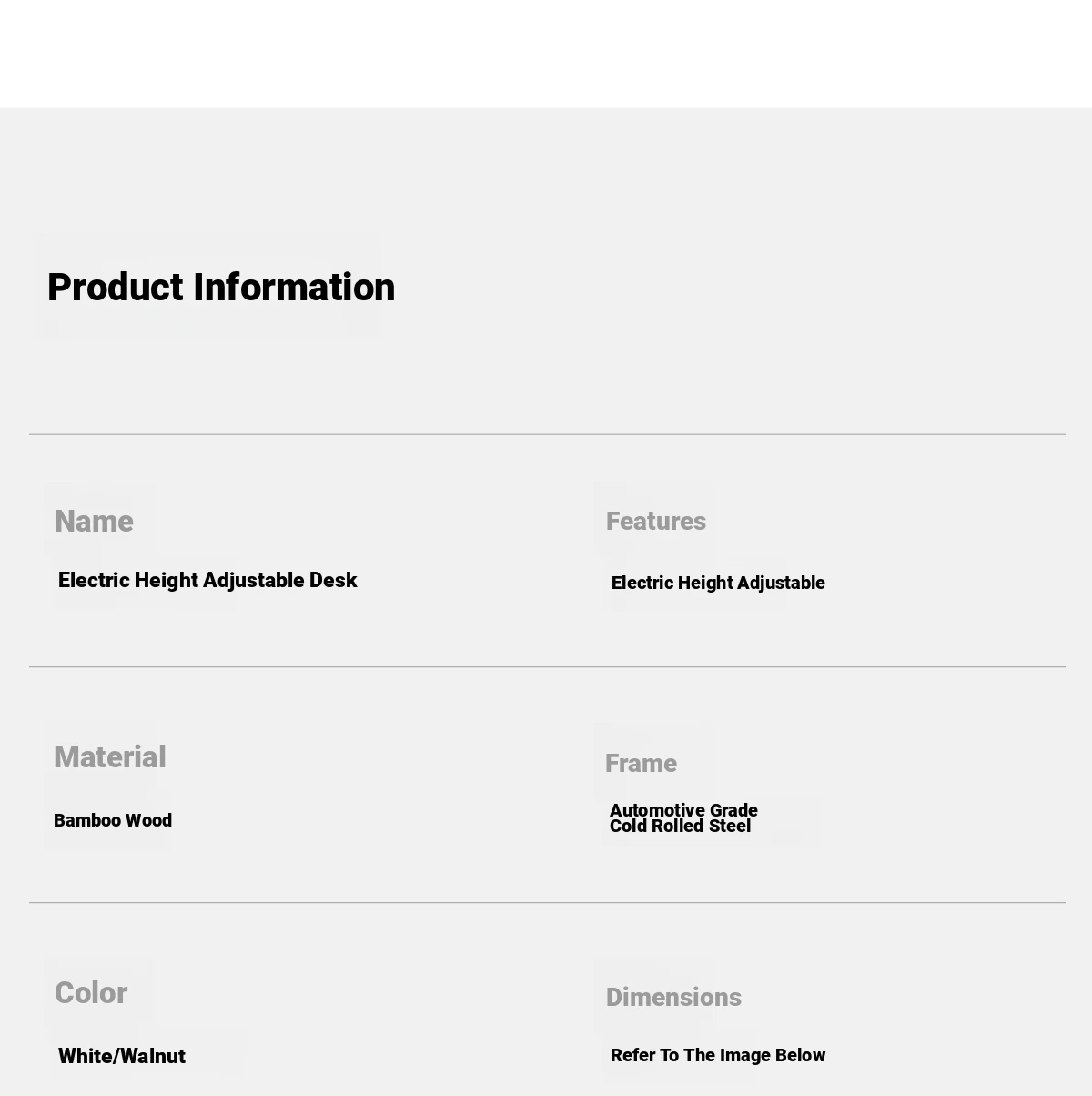Click the Features field label
This screenshot has height=1096, width=1092.
coord(655,522)
